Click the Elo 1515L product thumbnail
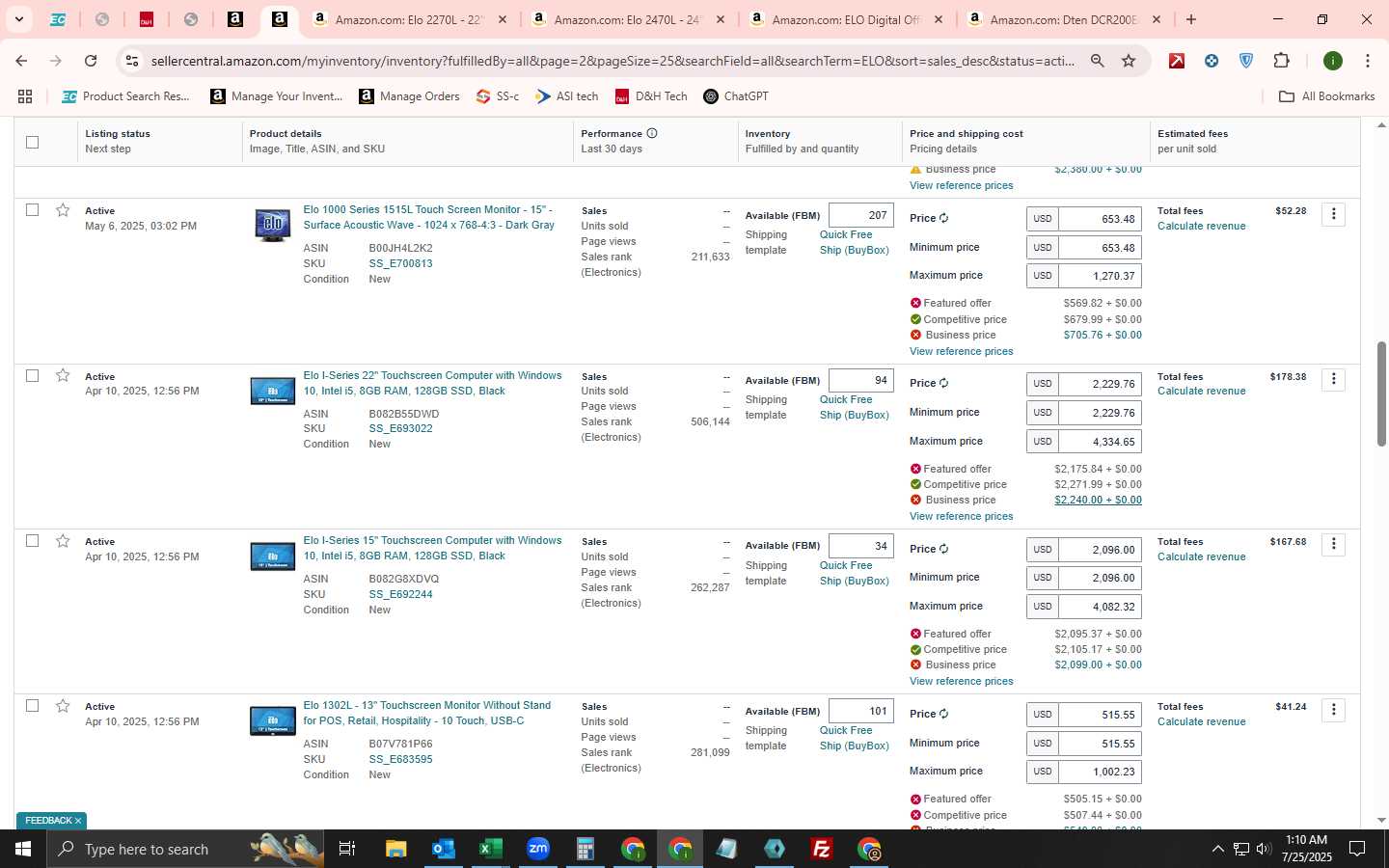Image resolution: width=1389 pixels, height=868 pixels. click(x=272, y=225)
